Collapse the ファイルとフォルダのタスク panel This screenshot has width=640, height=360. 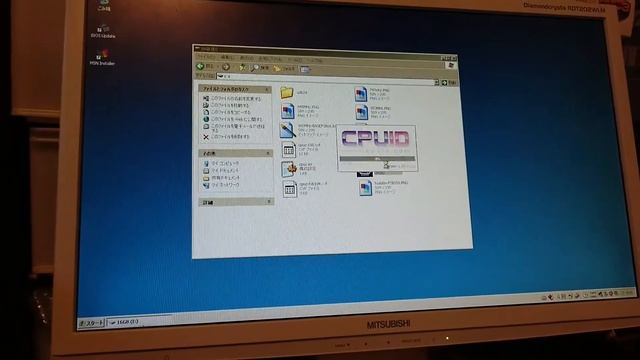(267, 89)
